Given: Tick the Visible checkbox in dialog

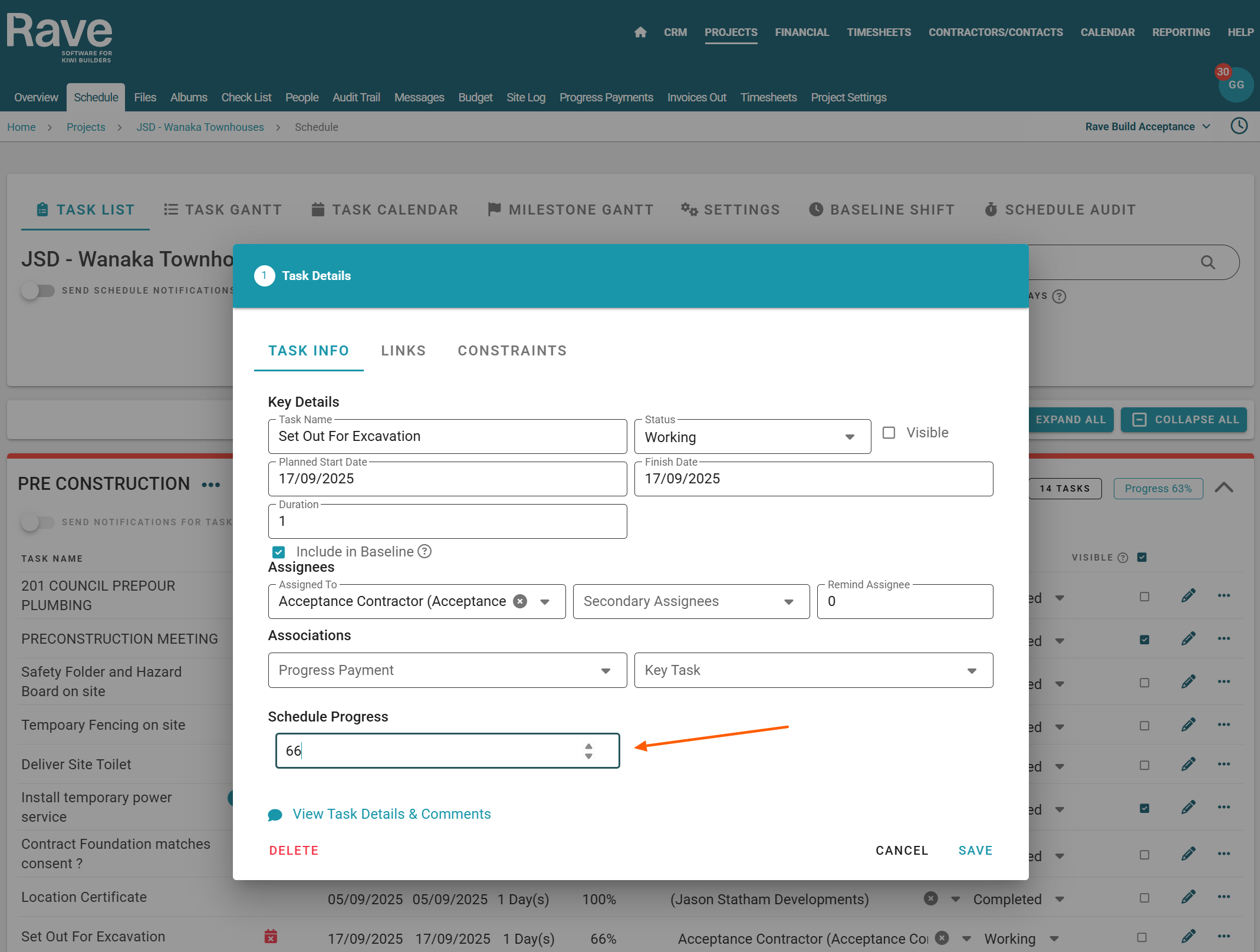Looking at the screenshot, I should point(889,433).
